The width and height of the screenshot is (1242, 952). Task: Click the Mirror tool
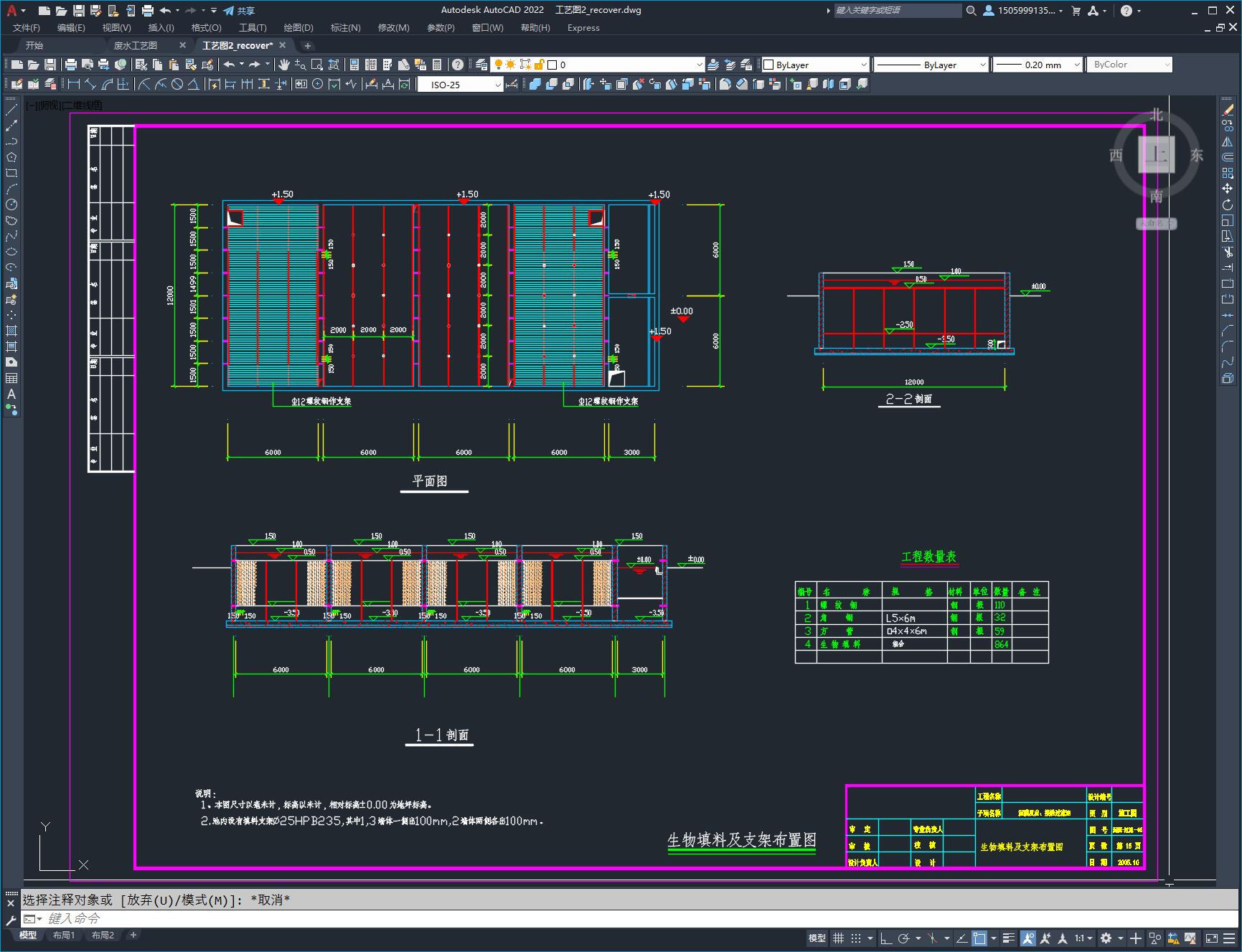pyautogui.click(x=1228, y=141)
